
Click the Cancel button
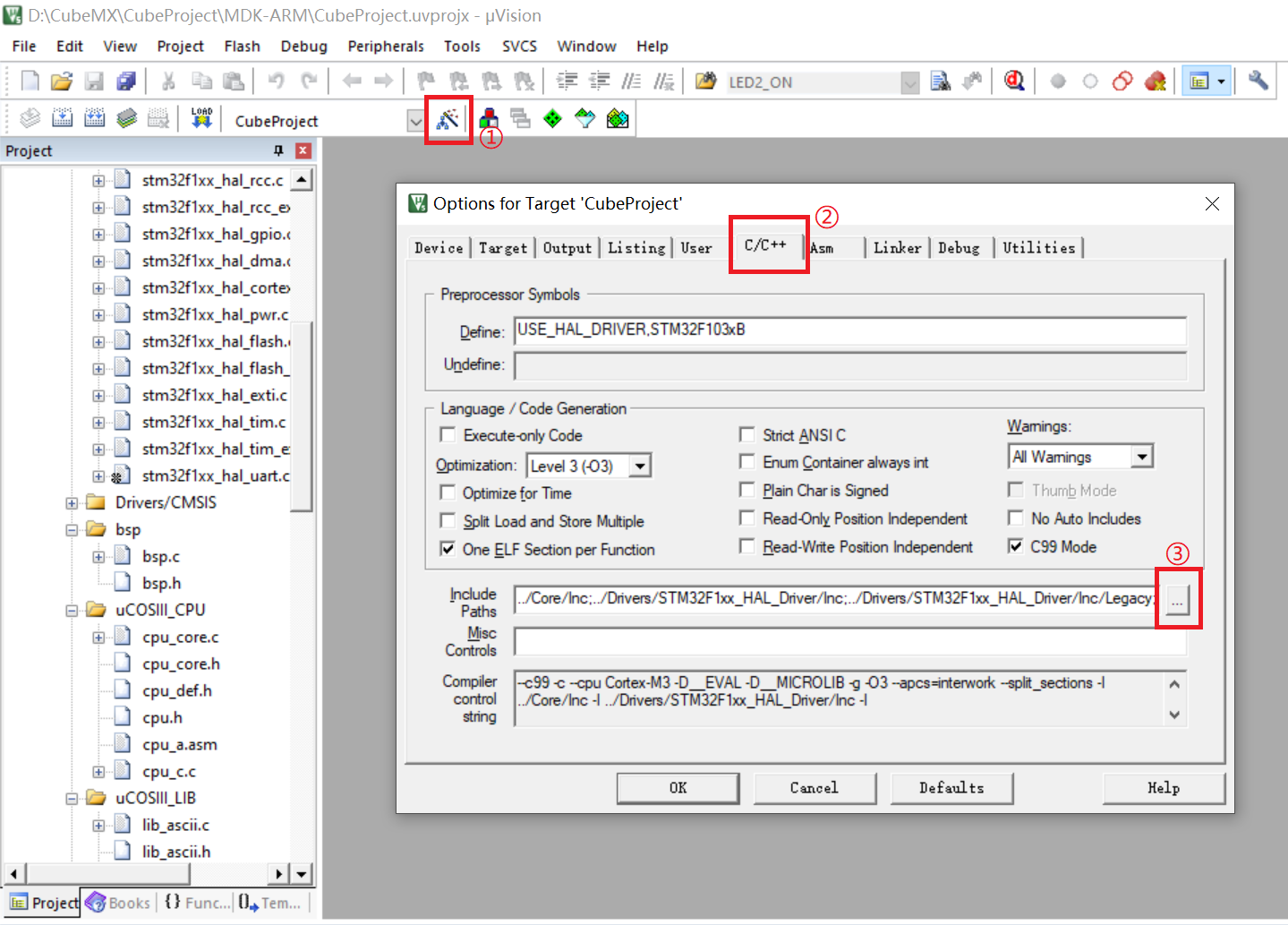815,788
